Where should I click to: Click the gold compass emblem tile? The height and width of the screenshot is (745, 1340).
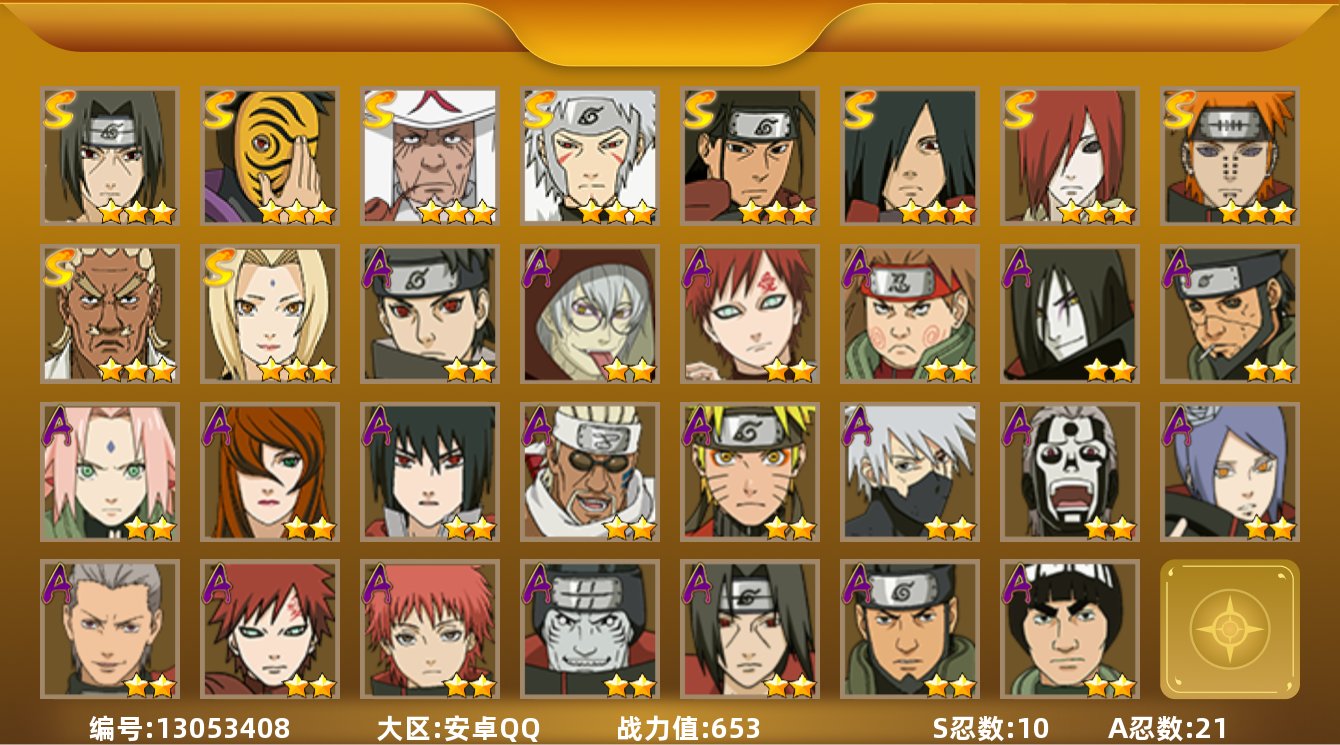(1230, 629)
